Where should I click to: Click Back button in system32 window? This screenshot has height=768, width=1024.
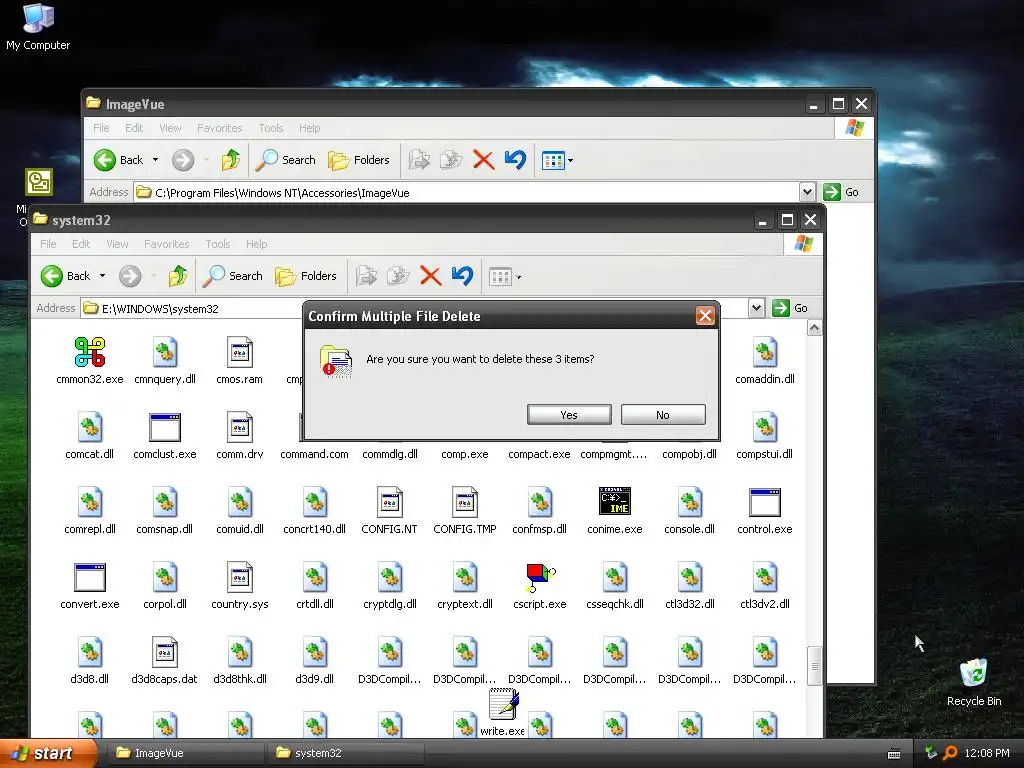pyautogui.click(x=66, y=276)
